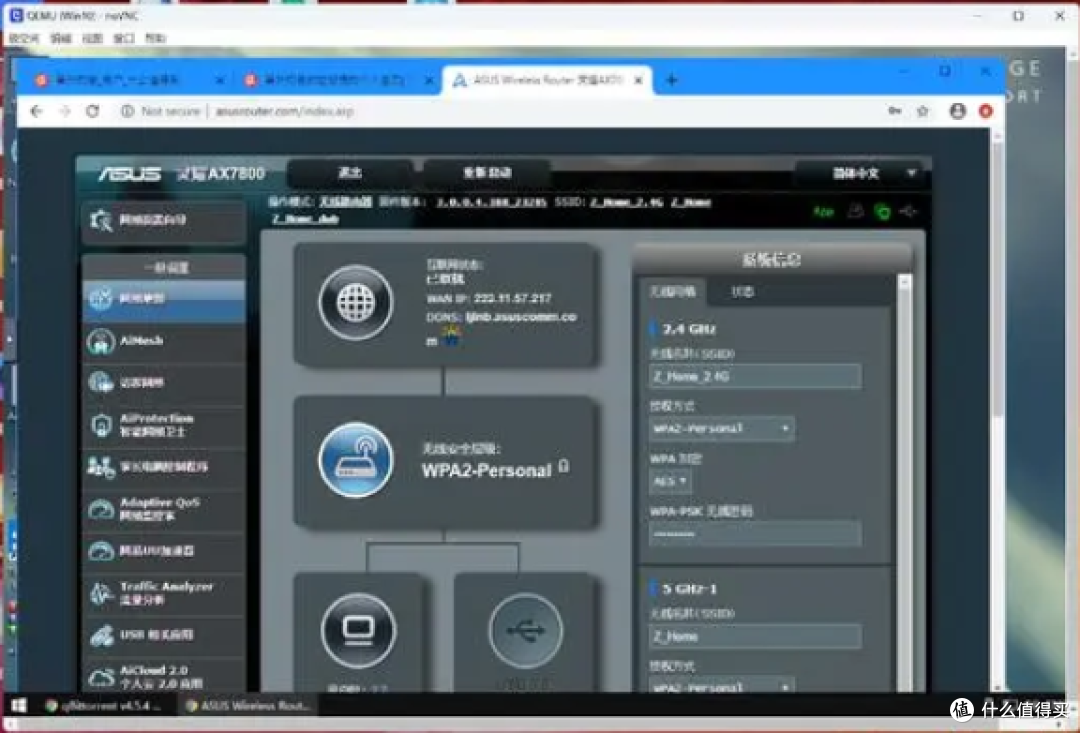Click the green App status icon
Viewport: 1080px width, 733px height.
point(823,211)
